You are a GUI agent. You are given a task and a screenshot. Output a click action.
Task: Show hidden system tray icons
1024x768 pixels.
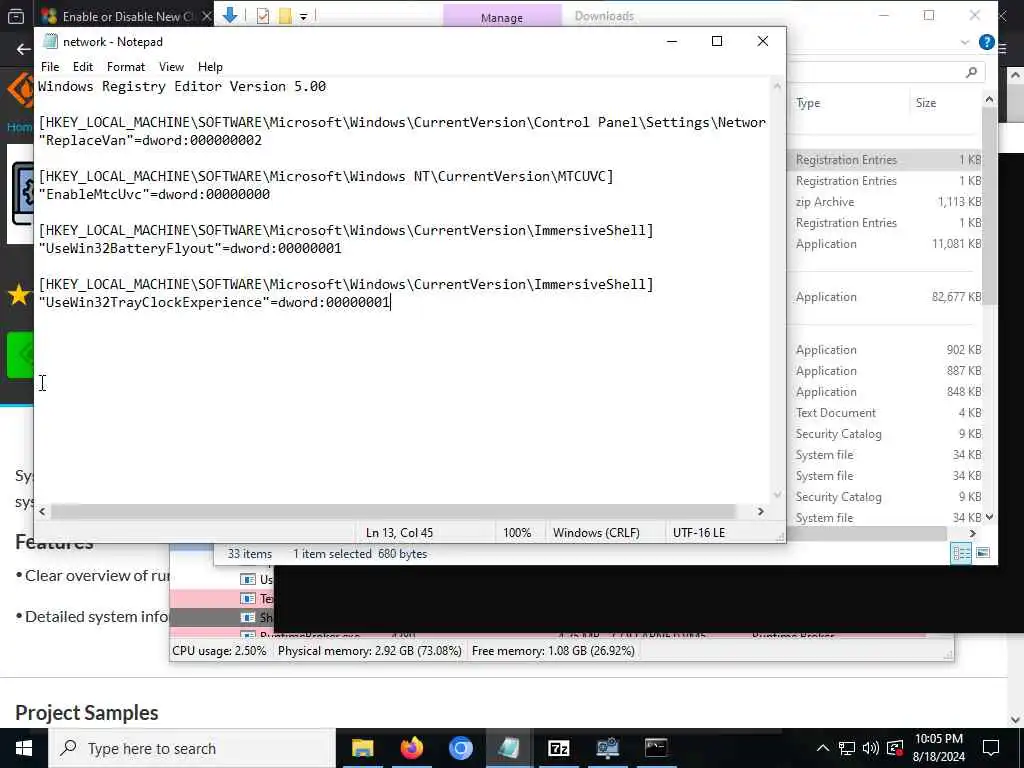coord(823,748)
